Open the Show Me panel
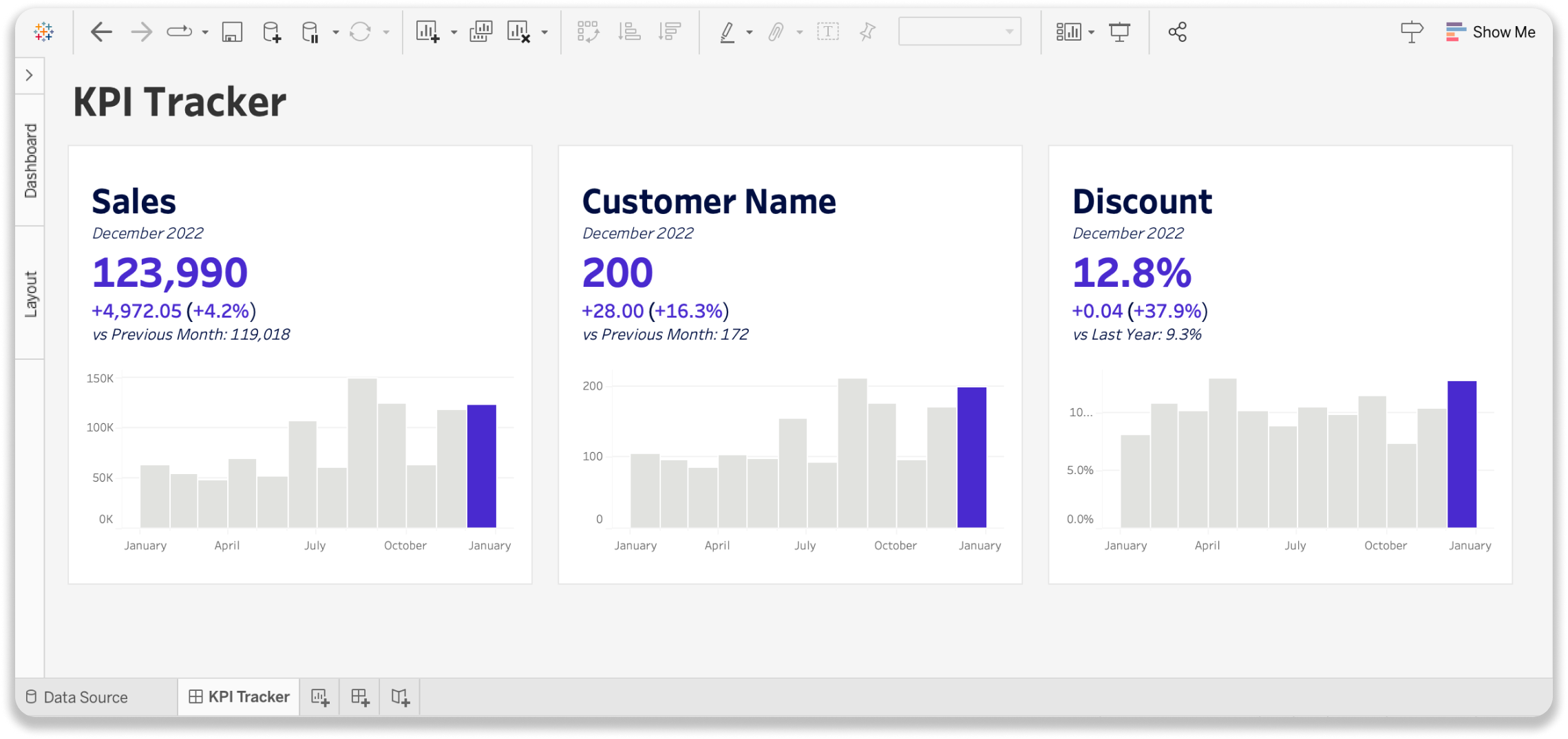1568x739 pixels. [x=1490, y=32]
